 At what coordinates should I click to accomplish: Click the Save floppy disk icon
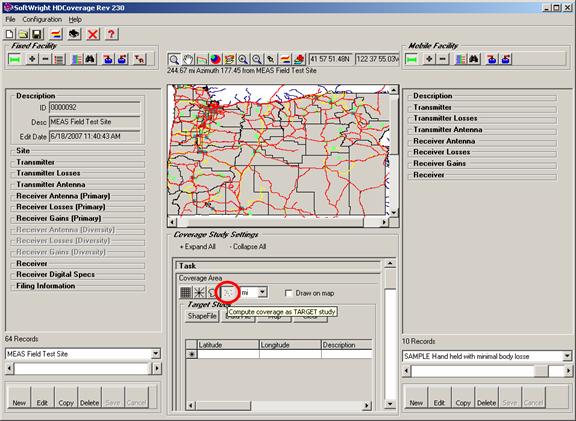[37, 34]
